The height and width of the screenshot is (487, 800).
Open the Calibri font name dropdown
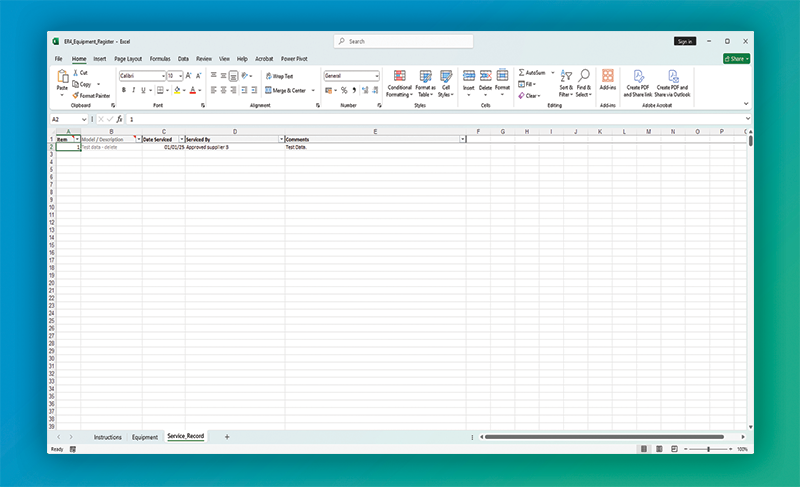(x=163, y=76)
